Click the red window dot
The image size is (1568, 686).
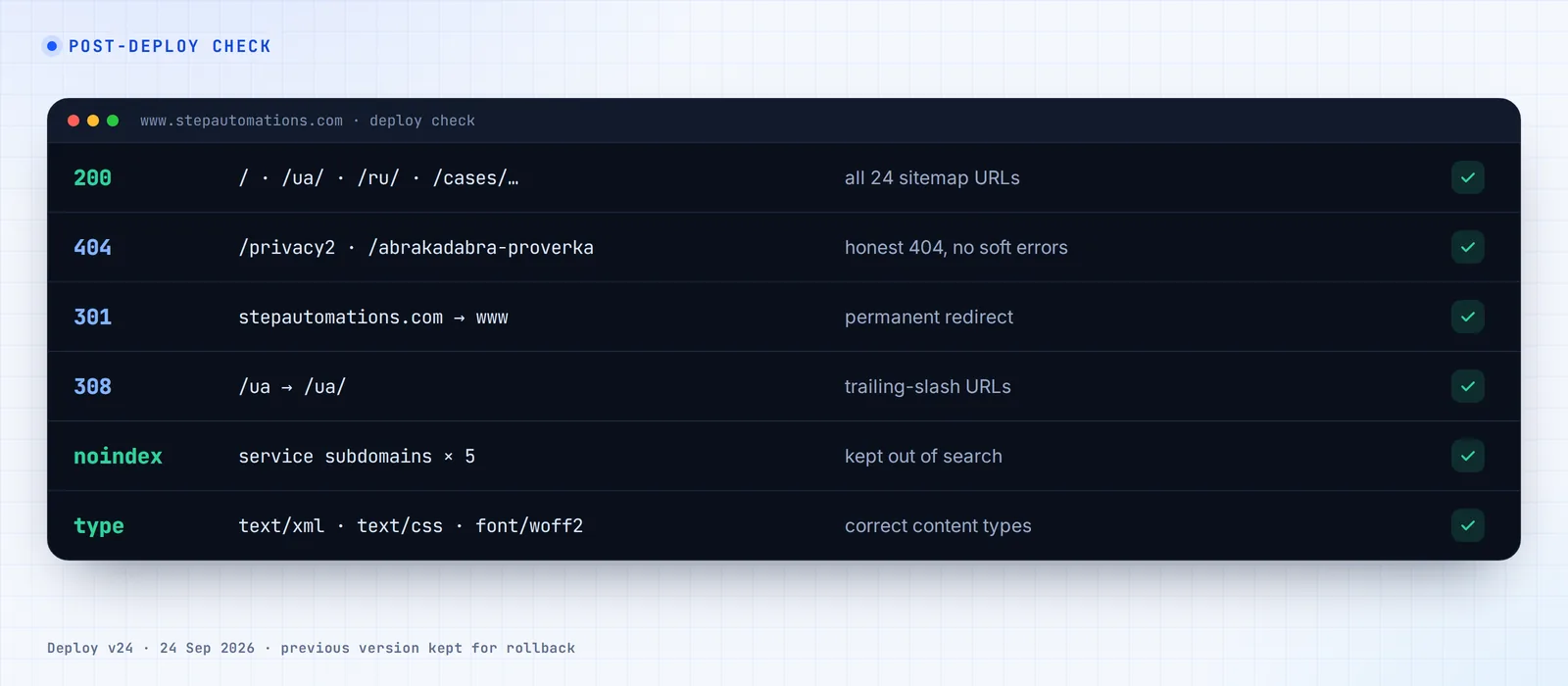tap(73, 121)
